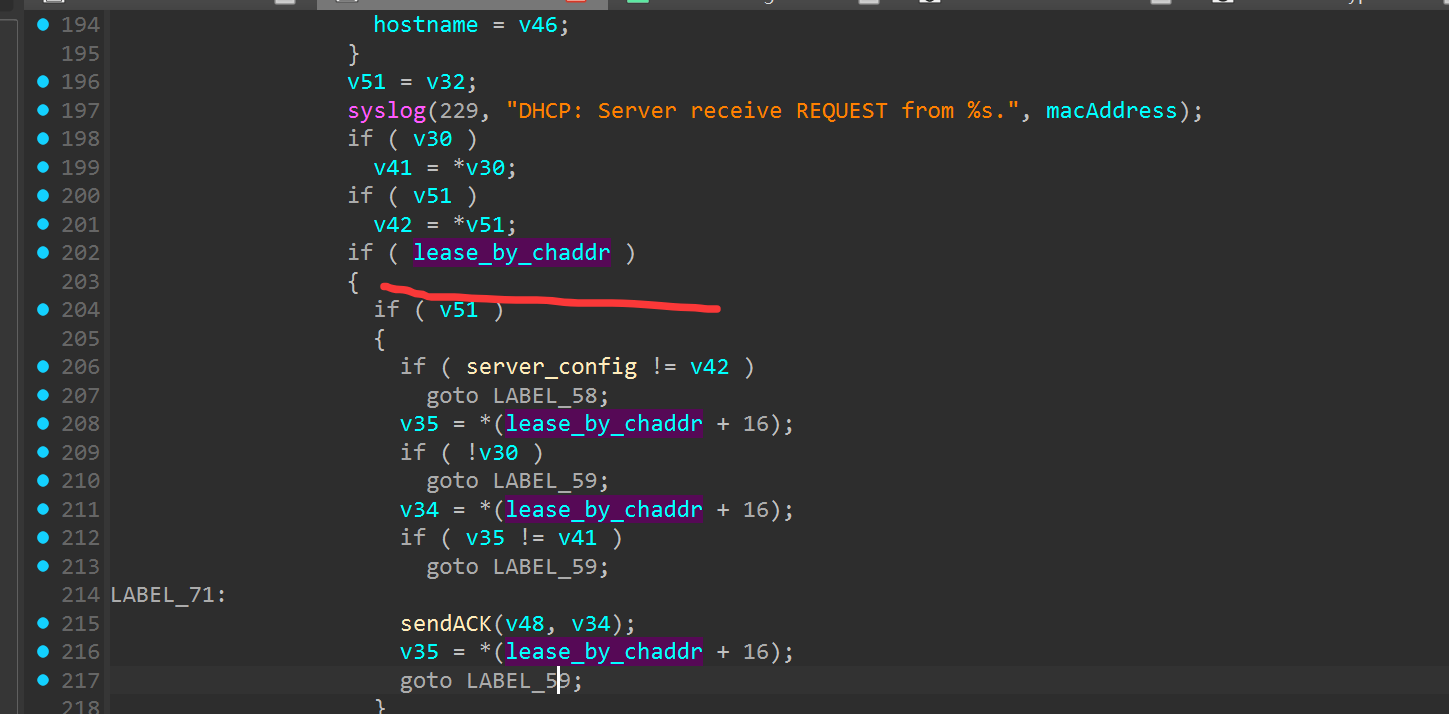Toggle breakpoint dot on line 201
1449x714 pixels.
click(x=42, y=224)
